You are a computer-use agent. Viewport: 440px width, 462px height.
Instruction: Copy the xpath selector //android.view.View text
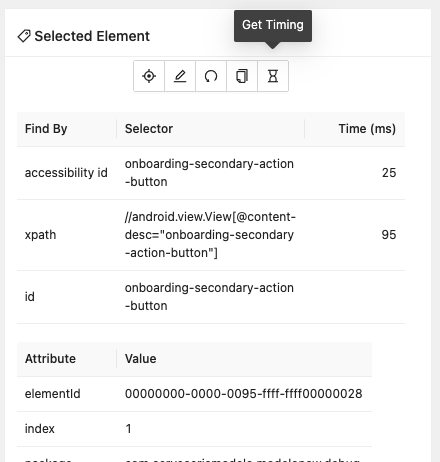[x=210, y=235]
